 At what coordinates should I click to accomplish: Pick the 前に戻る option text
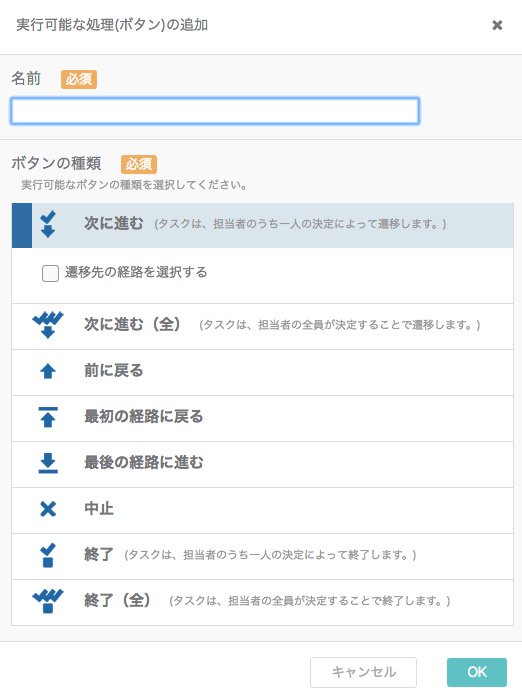(114, 370)
